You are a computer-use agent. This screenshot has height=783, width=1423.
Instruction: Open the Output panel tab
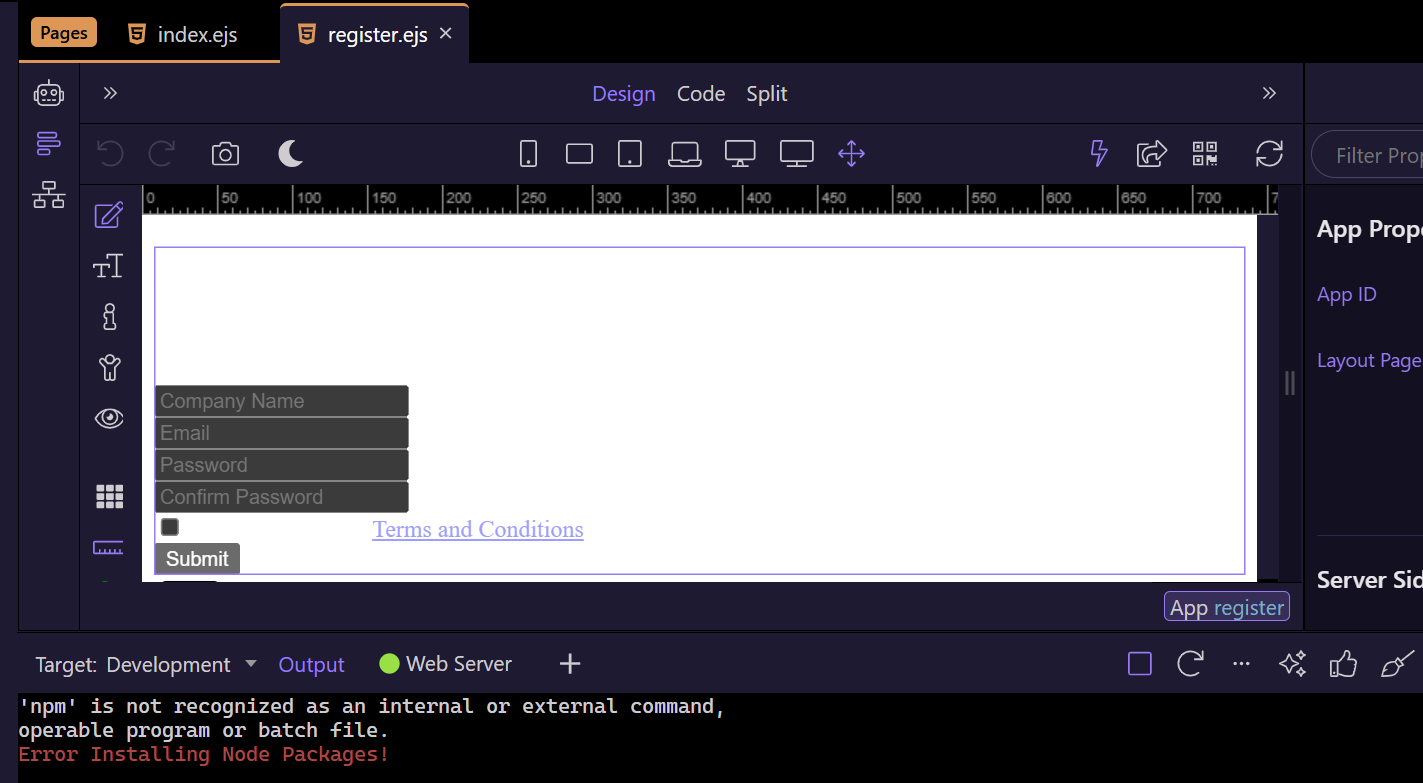(x=311, y=665)
